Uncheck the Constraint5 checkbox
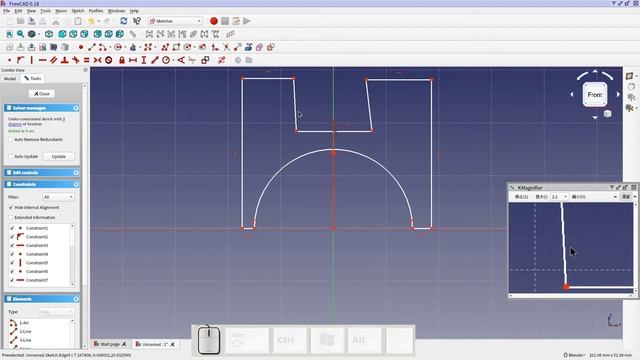 click(x=12, y=263)
